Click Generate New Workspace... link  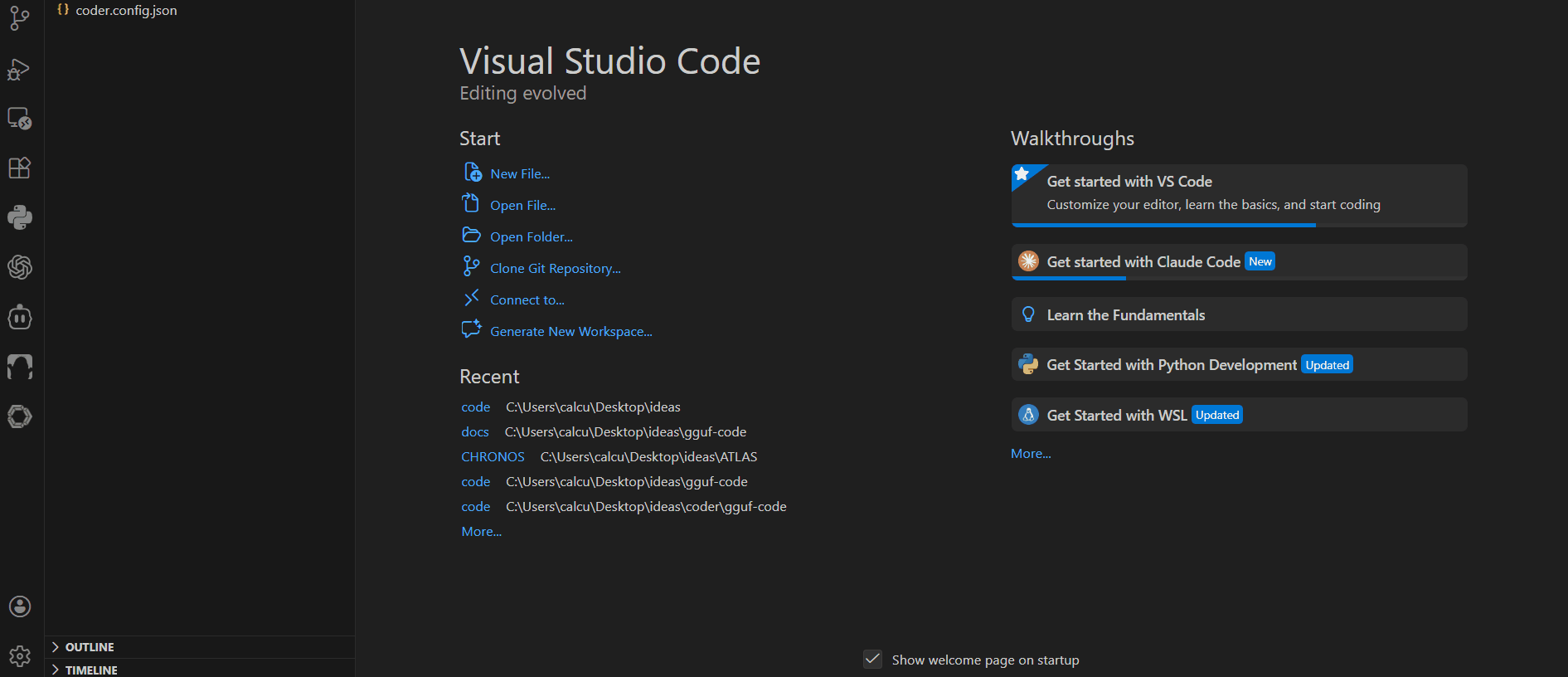click(570, 331)
